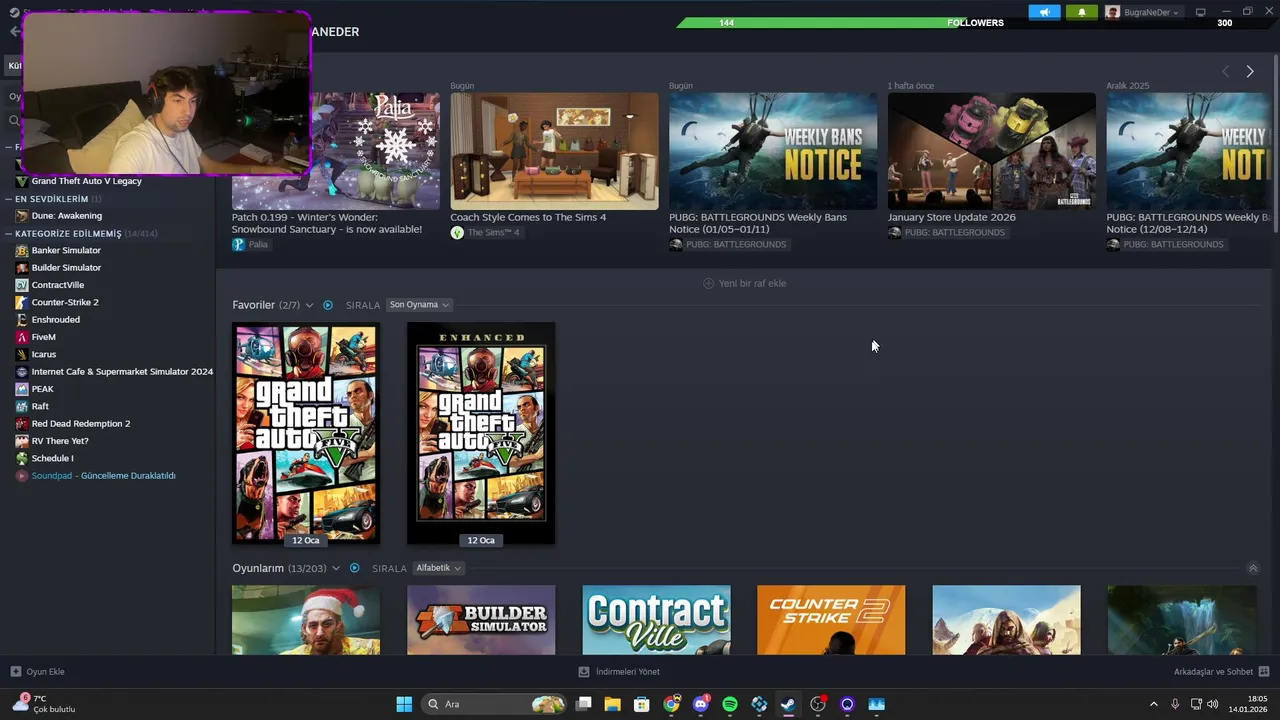Select Soundpad update paused entry
Screen dimensions: 1280x720
[x=103, y=476]
